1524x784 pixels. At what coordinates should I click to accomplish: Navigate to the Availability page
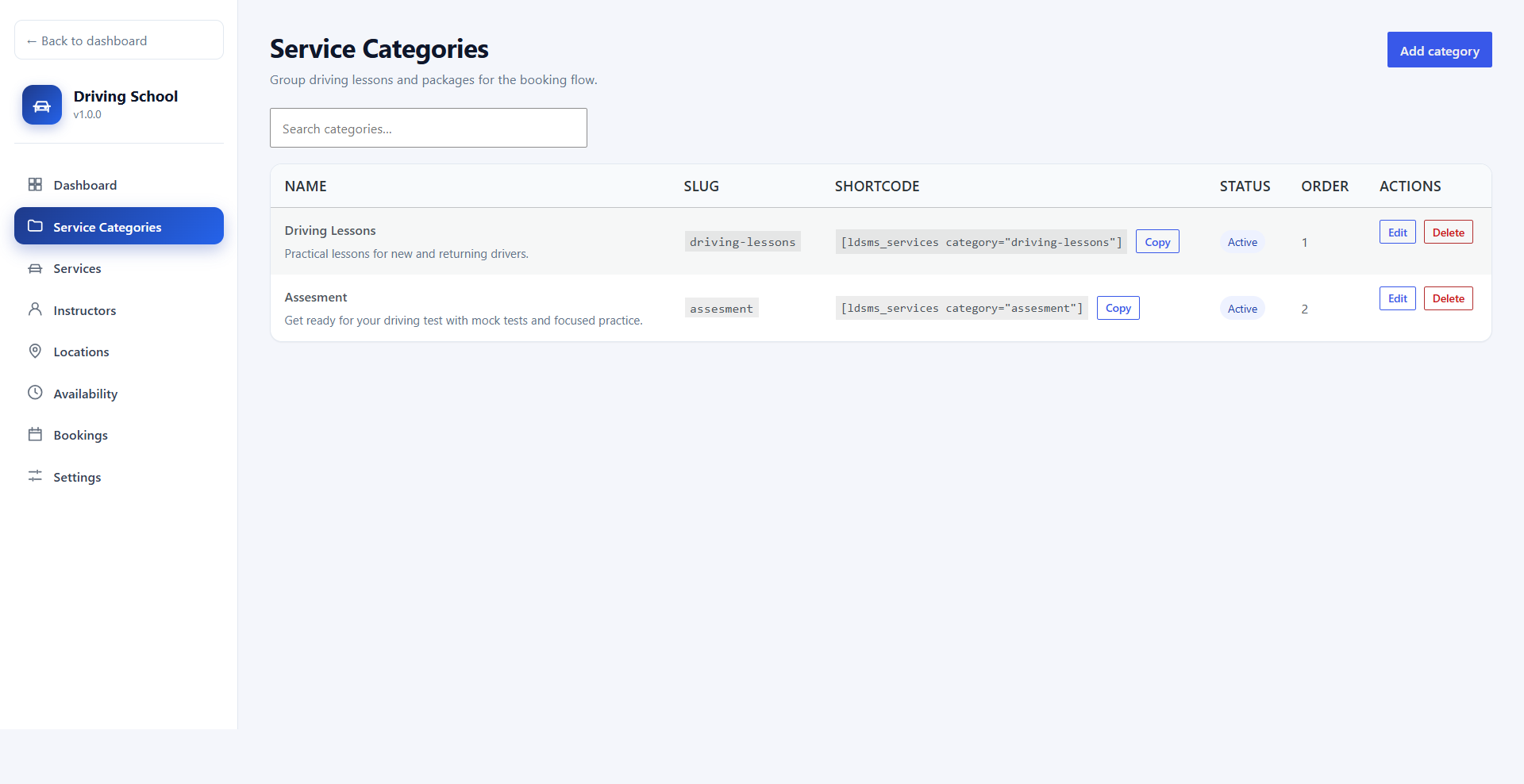pyautogui.click(x=119, y=394)
